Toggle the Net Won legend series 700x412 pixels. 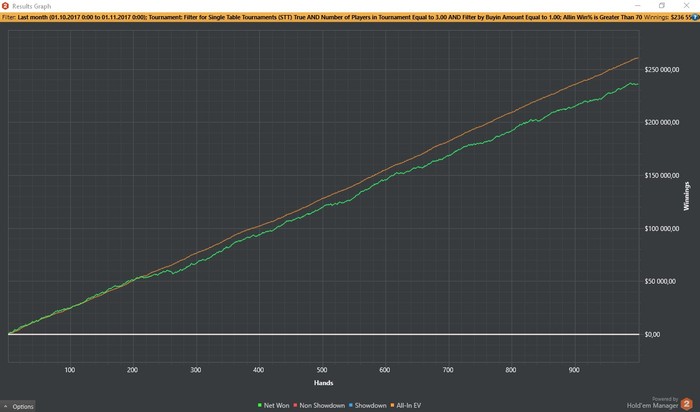point(273,405)
